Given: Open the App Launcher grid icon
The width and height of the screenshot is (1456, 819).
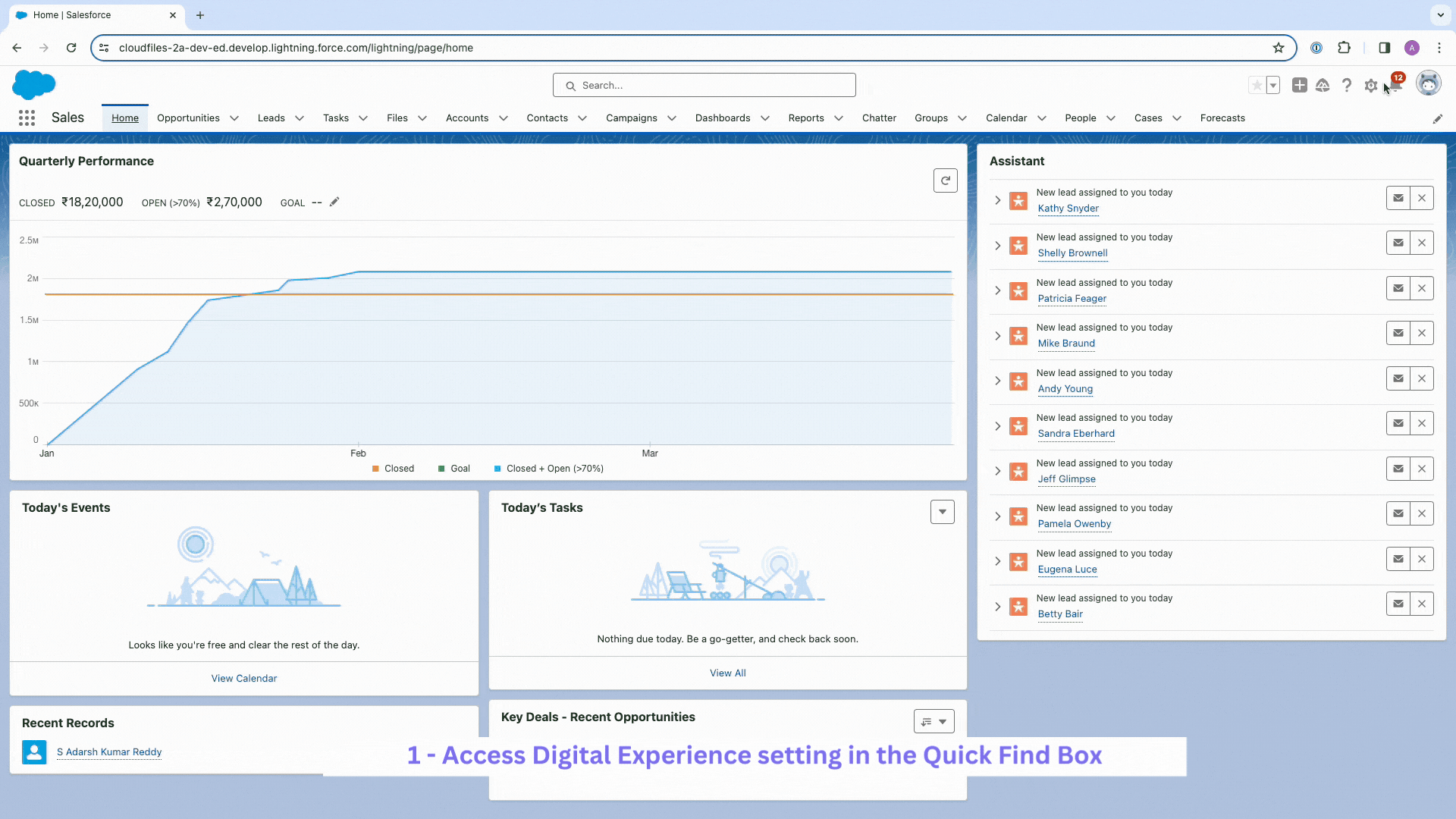Looking at the screenshot, I should (x=27, y=118).
